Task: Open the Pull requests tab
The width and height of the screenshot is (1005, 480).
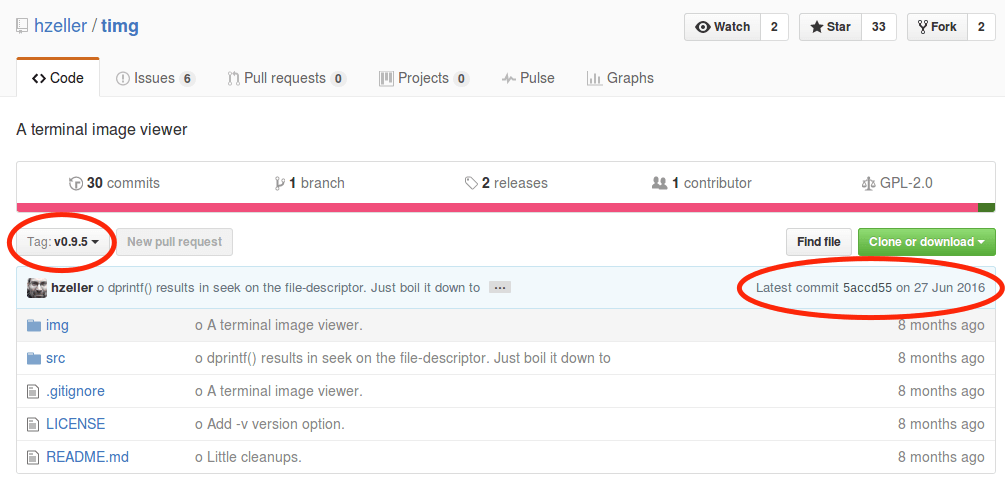Action: coord(285,78)
